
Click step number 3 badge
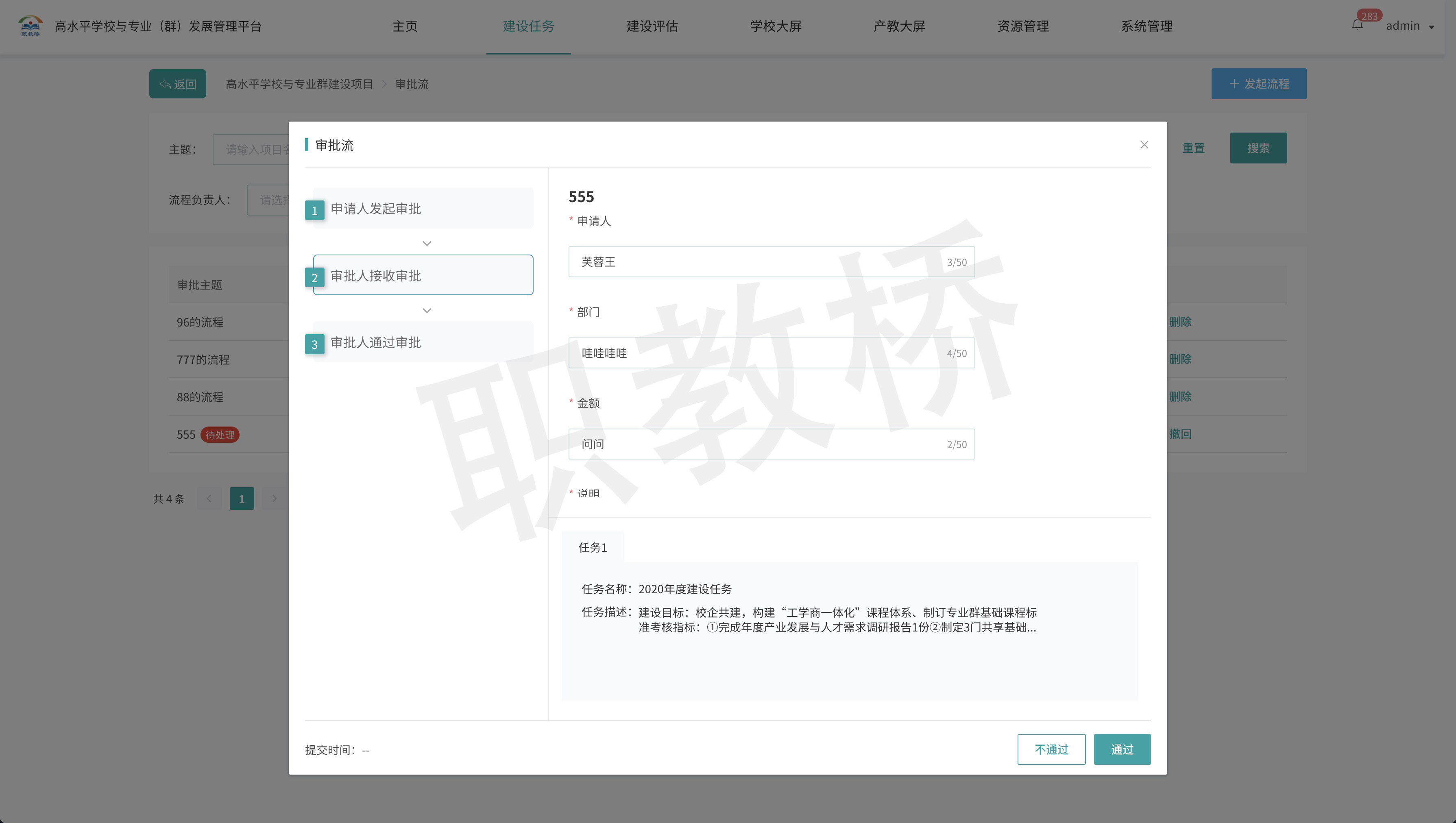pyautogui.click(x=314, y=344)
